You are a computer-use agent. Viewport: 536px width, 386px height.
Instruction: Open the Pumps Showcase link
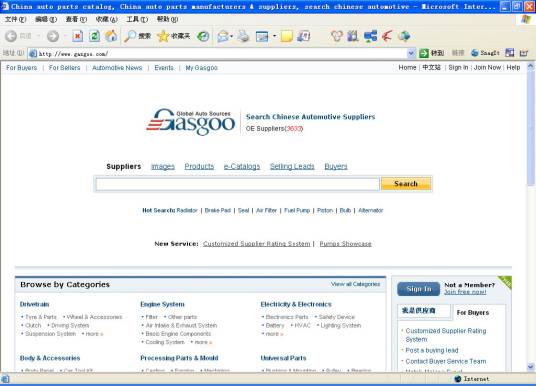coord(345,244)
